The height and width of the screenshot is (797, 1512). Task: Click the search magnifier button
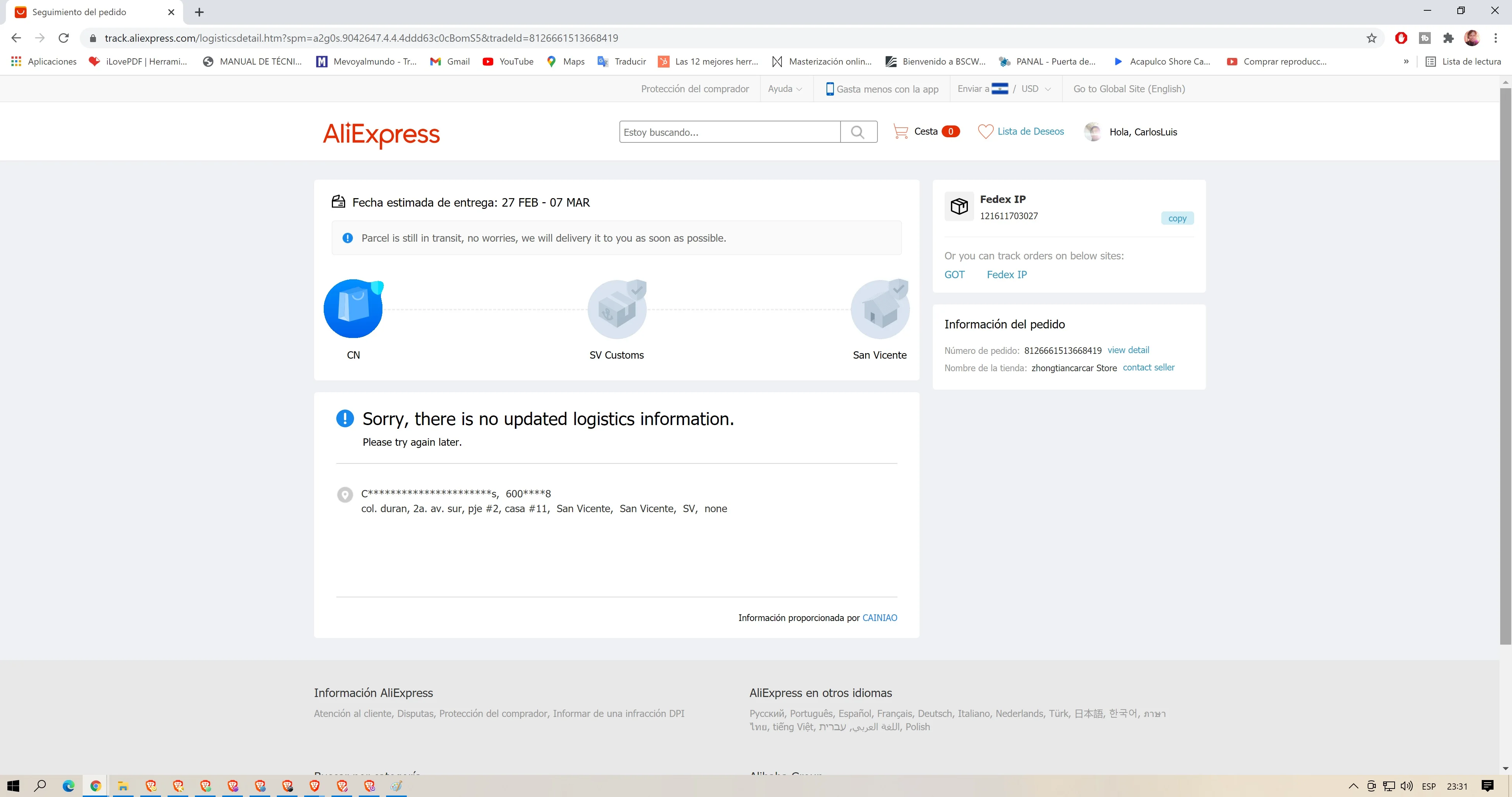coord(858,132)
